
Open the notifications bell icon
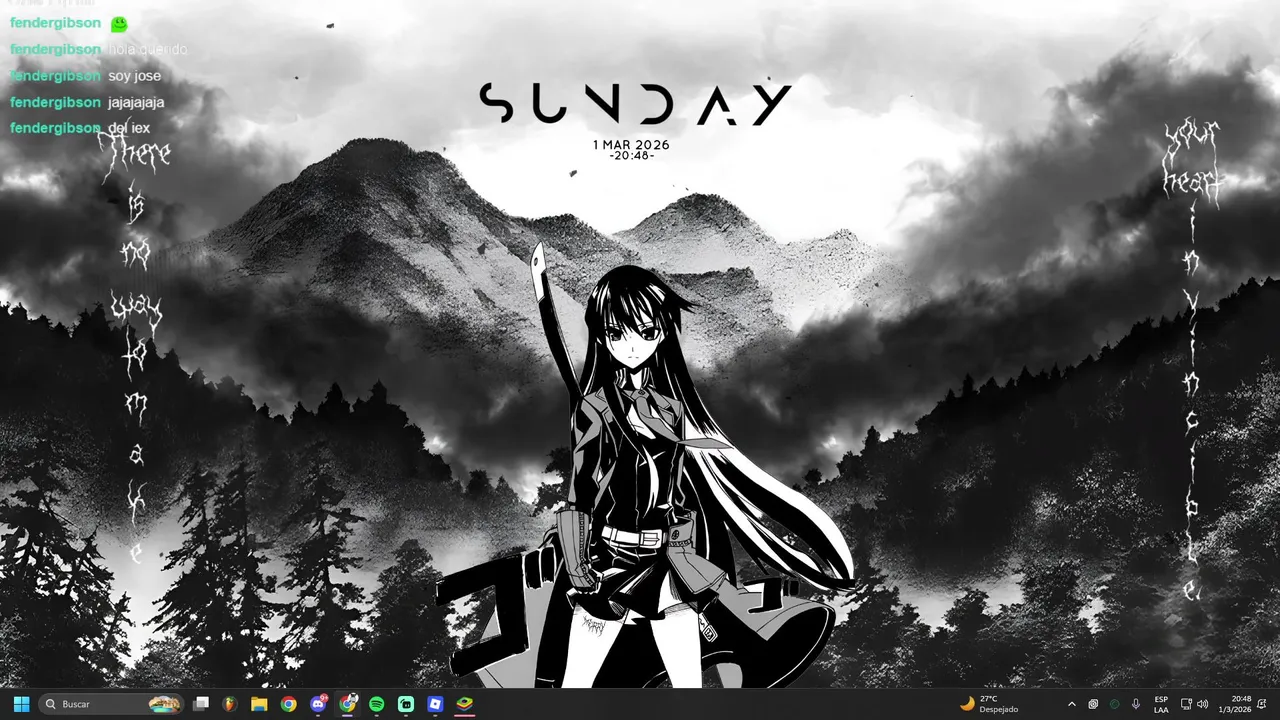(x=1263, y=704)
